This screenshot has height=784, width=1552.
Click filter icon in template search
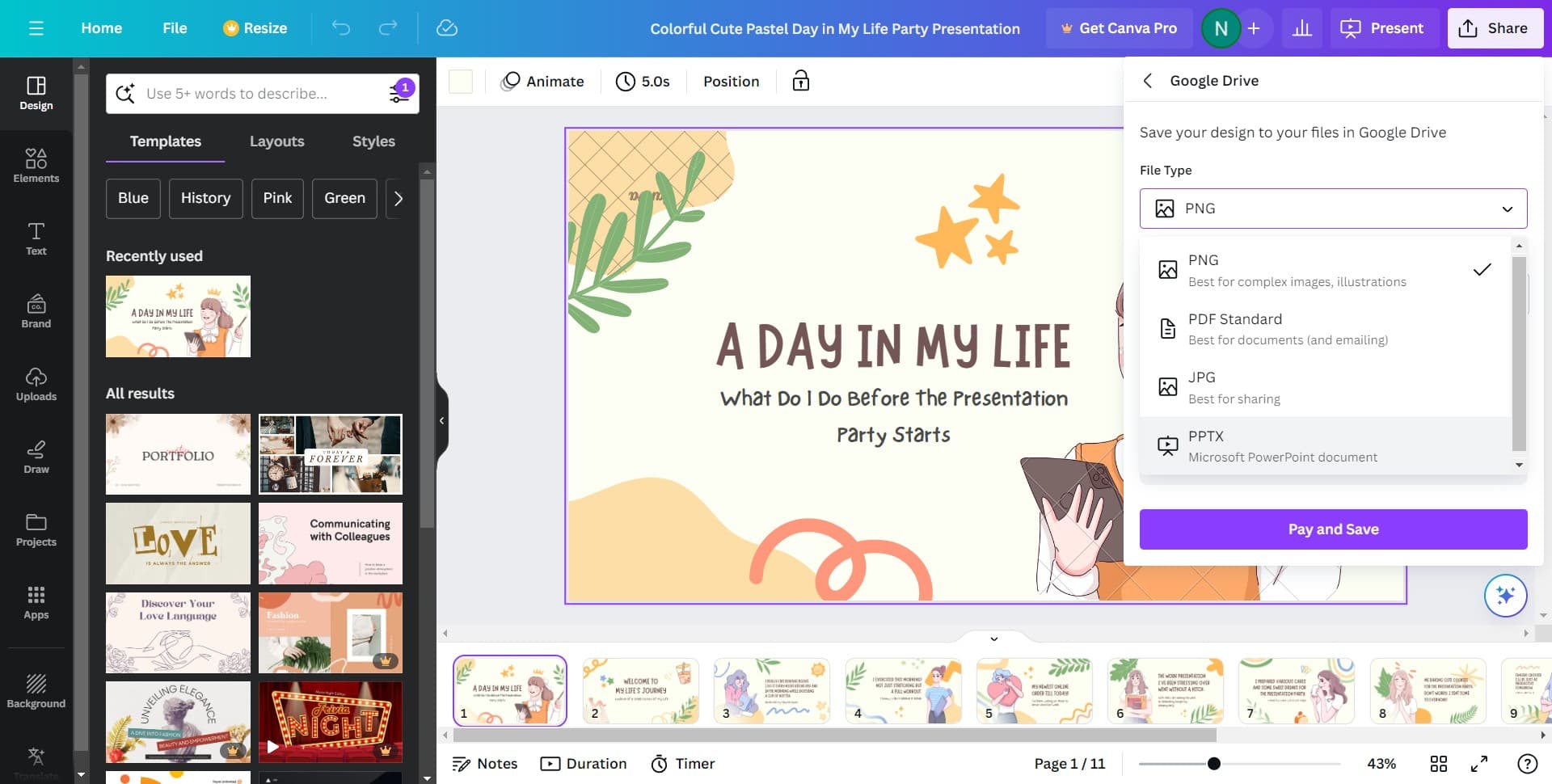click(x=399, y=94)
